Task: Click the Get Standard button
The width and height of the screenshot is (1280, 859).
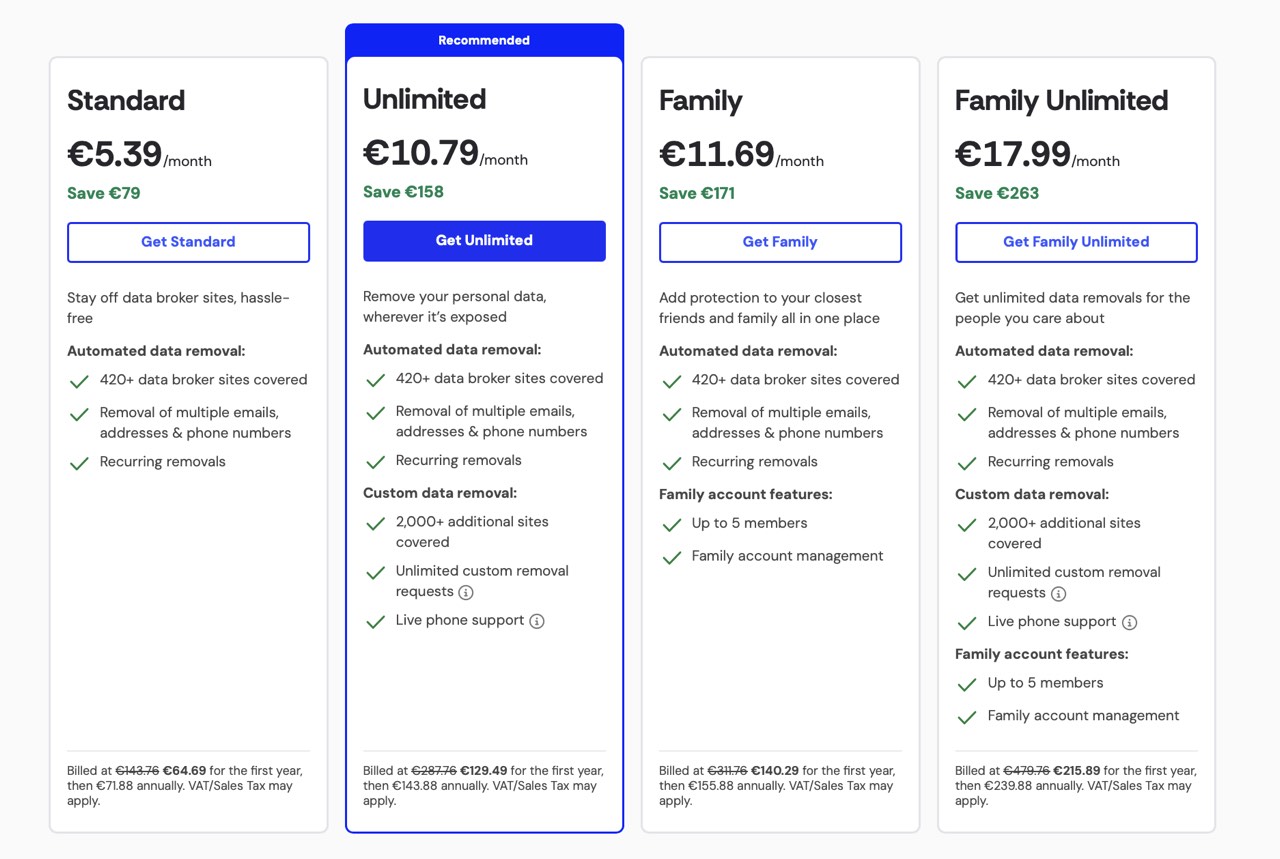Action: pyautogui.click(x=188, y=242)
